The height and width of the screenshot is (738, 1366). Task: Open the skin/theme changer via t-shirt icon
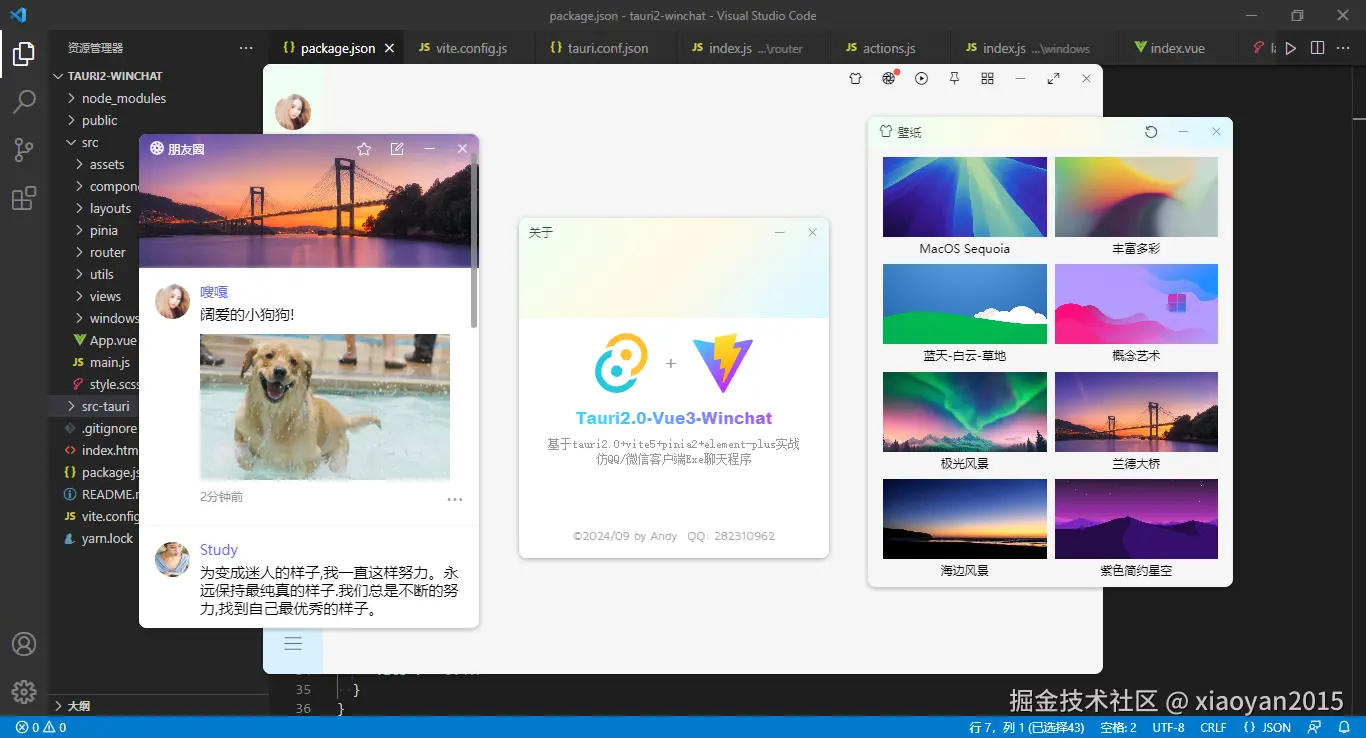855,78
